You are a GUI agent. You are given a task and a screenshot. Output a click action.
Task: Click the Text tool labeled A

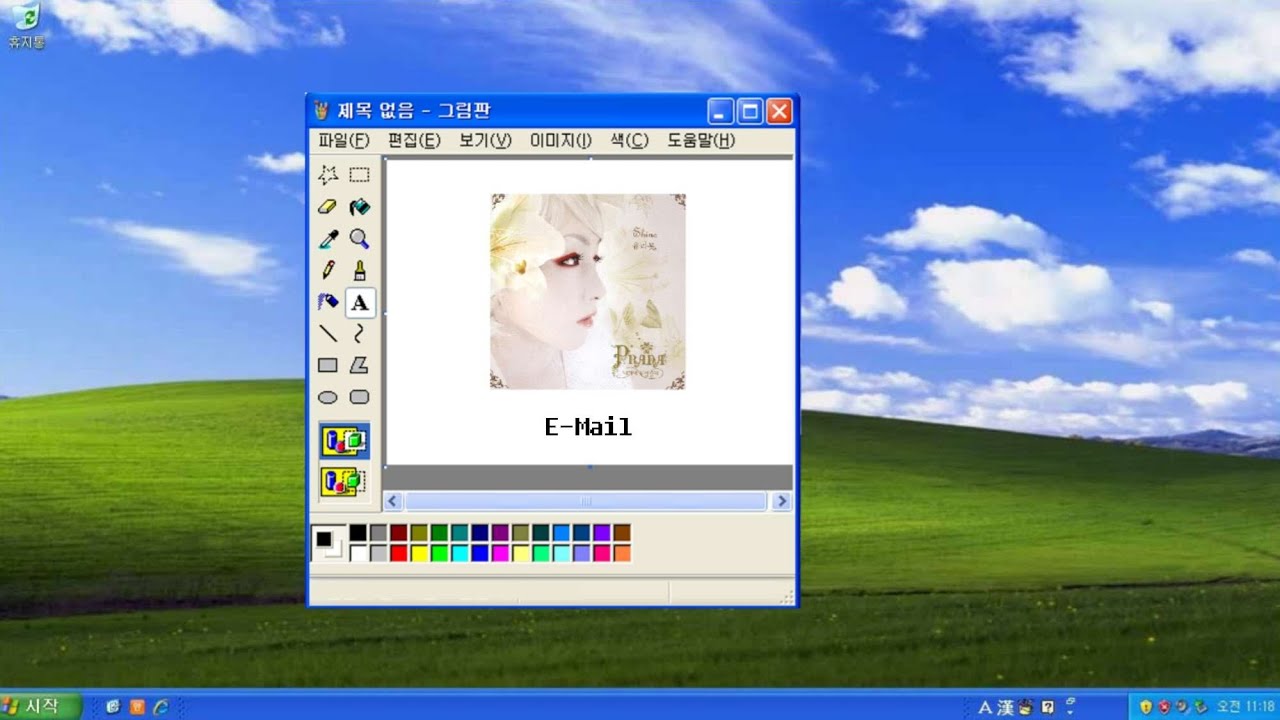359,302
